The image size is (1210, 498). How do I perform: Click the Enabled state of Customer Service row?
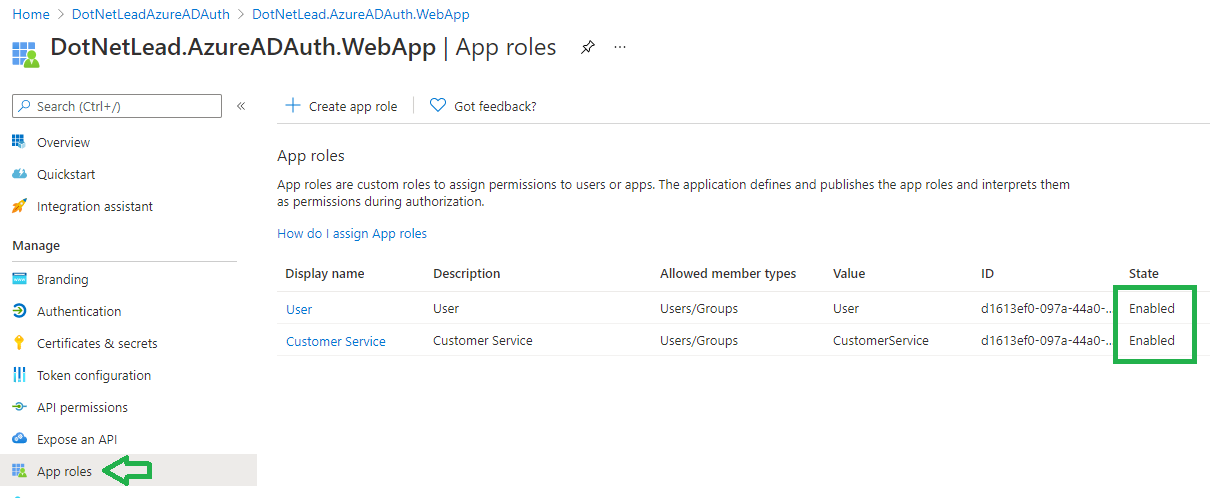point(1152,341)
